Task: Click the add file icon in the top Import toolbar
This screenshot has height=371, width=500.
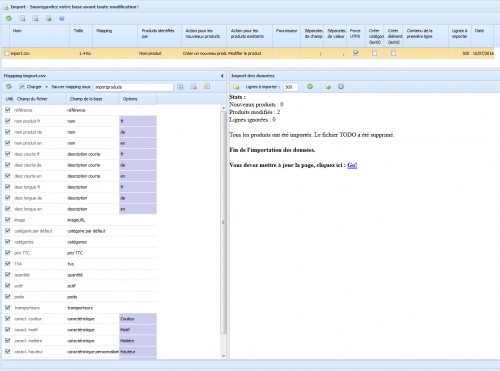Action: [x=22, y=19]
